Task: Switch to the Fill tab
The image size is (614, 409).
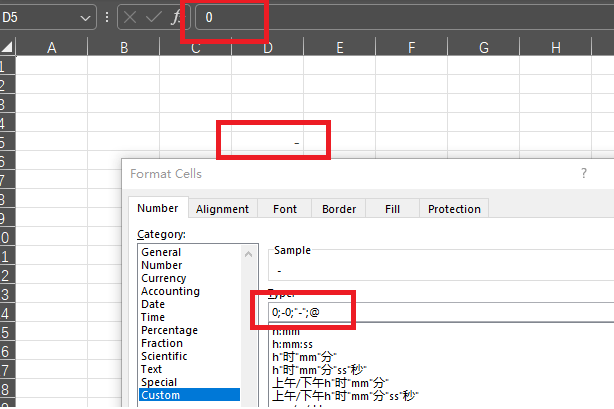Action: (x=392, y=209)
